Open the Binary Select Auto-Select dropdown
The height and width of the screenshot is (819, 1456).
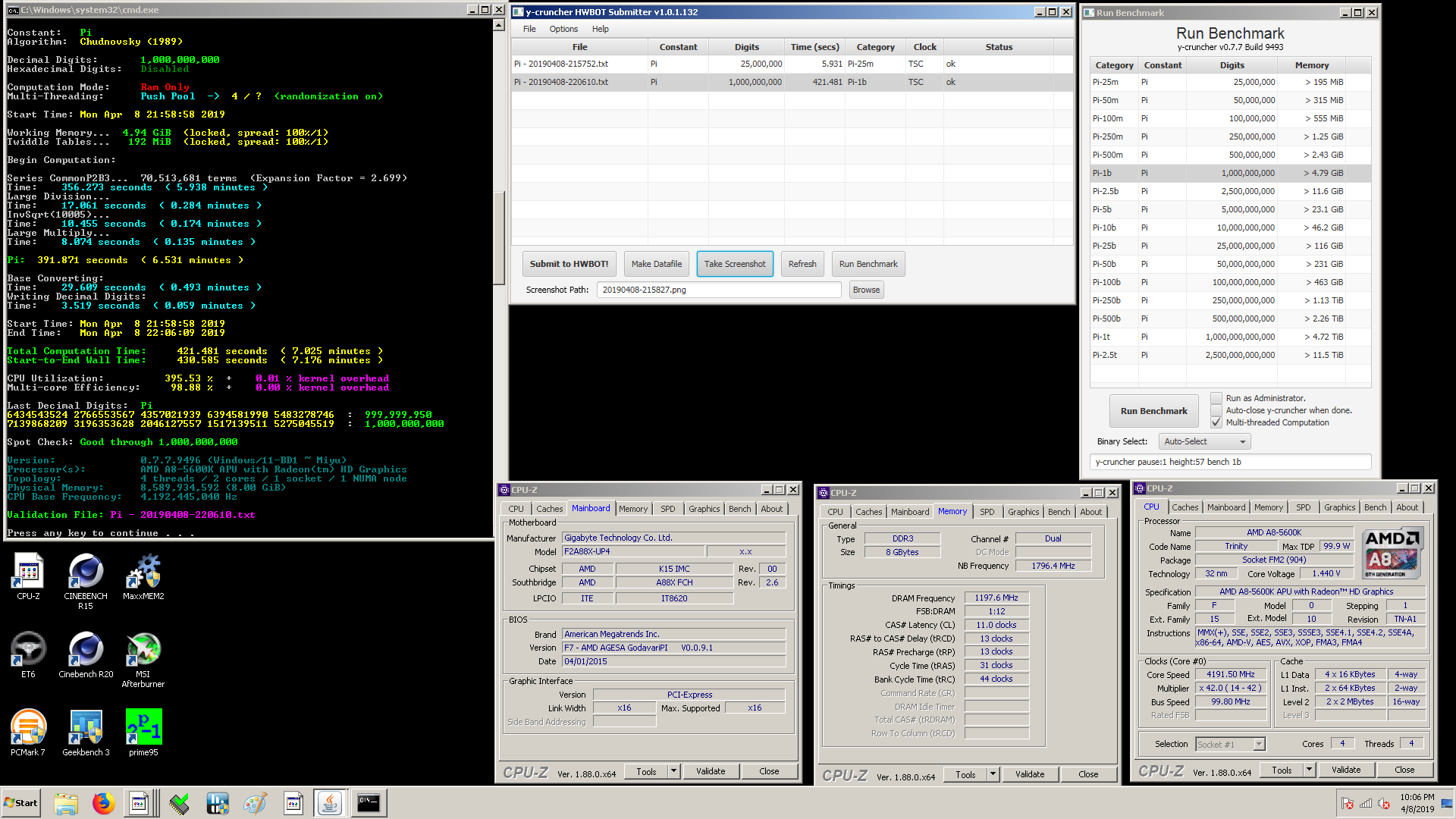(x=1205, y=441)
